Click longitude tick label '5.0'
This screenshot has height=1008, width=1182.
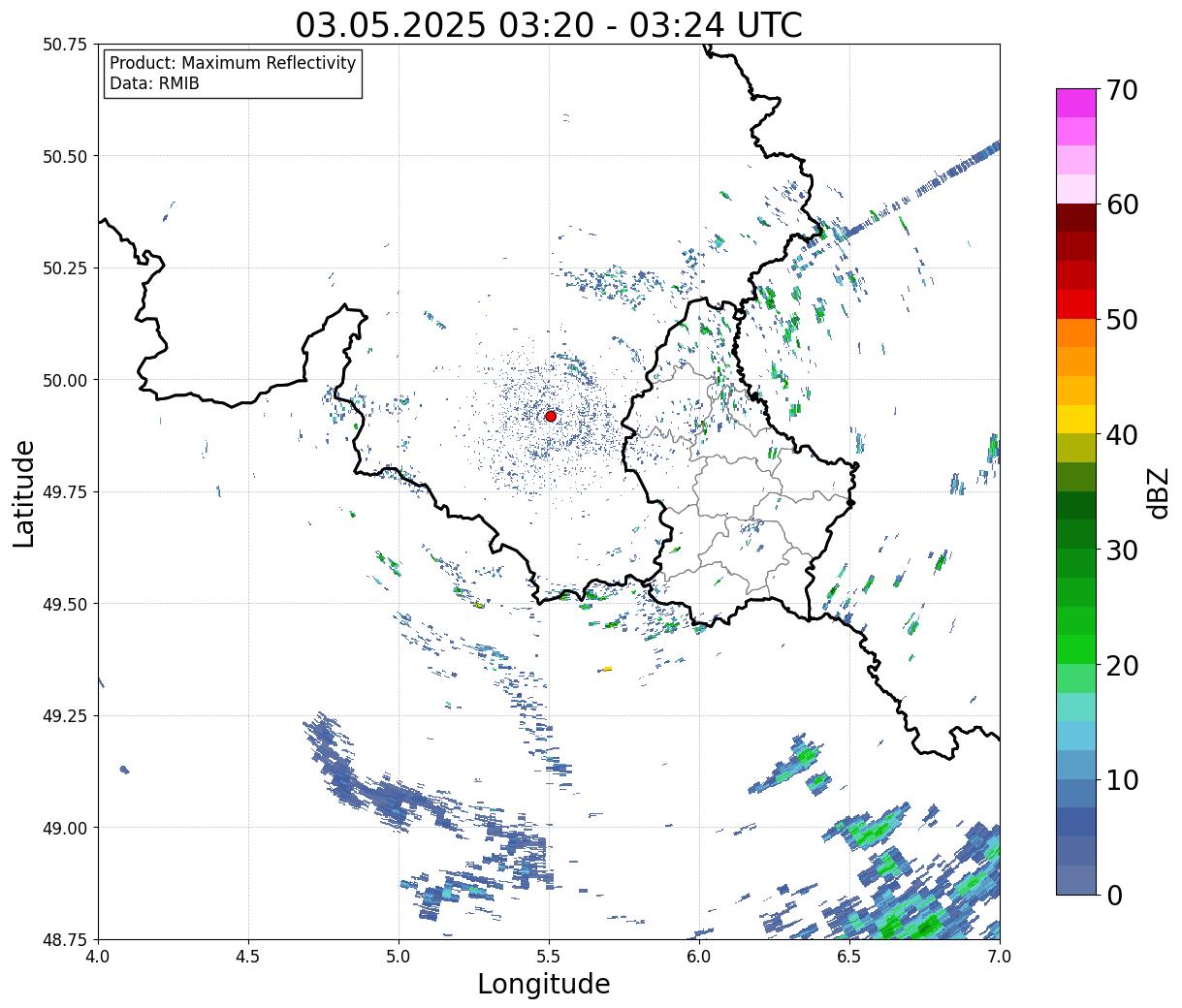pos(399,957)
